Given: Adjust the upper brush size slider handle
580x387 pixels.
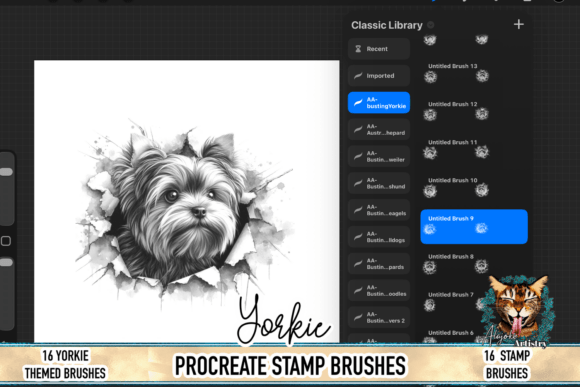Looking at the screenshot, I should [x=6, y=172].
